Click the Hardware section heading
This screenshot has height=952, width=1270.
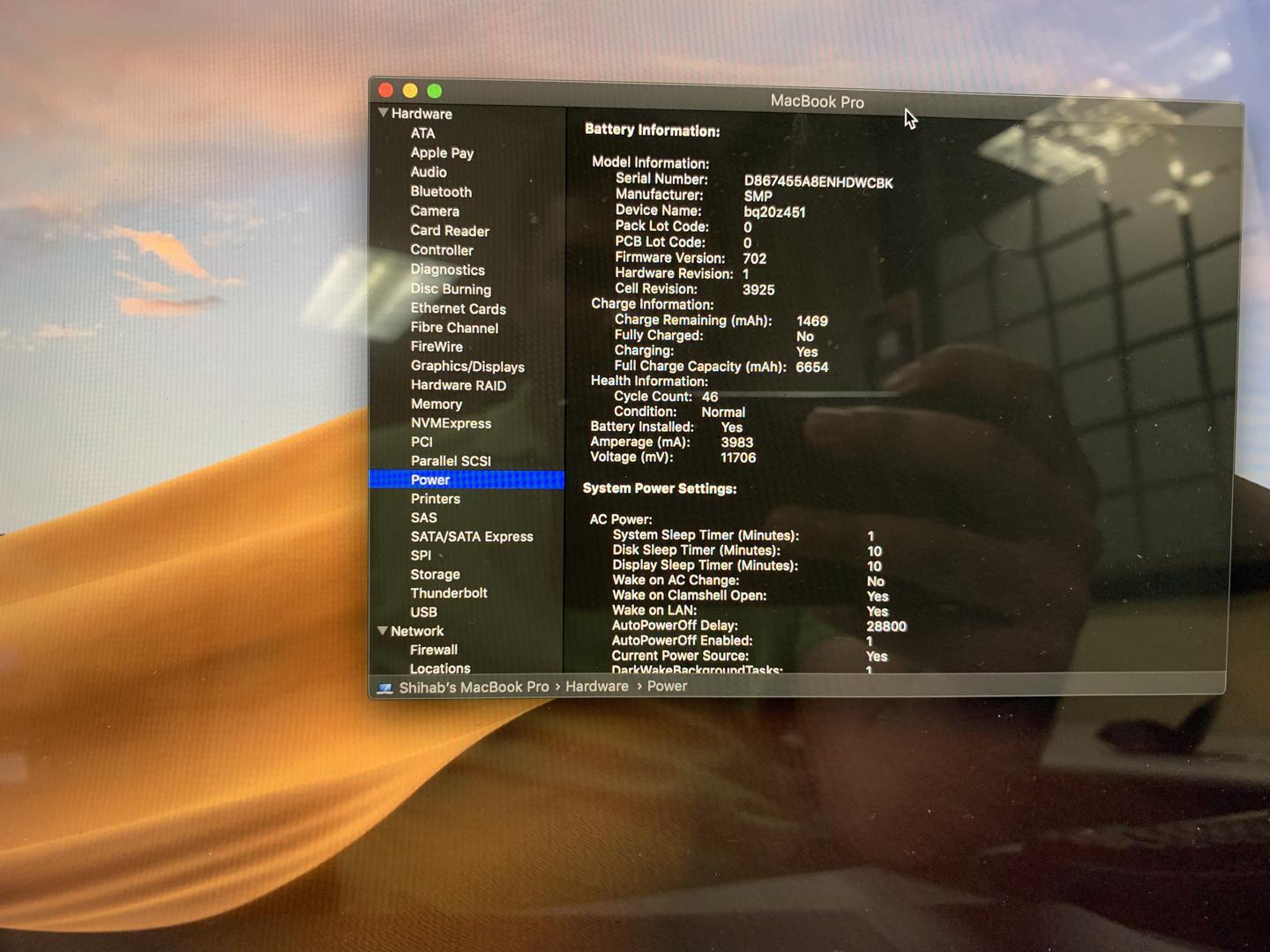(x=422, y=114)
